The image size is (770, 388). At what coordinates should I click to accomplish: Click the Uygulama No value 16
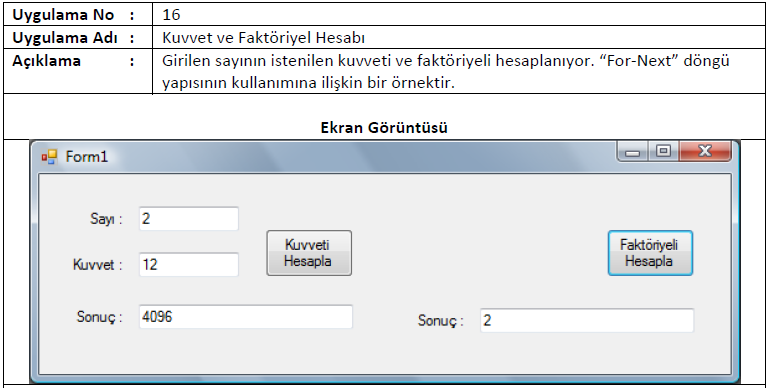171,15
